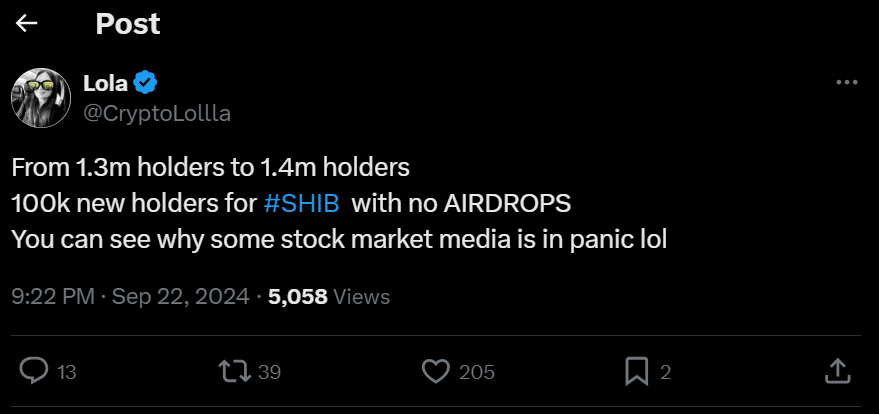
Task: Click the display name Lola
Action: (x=105, y=83)
